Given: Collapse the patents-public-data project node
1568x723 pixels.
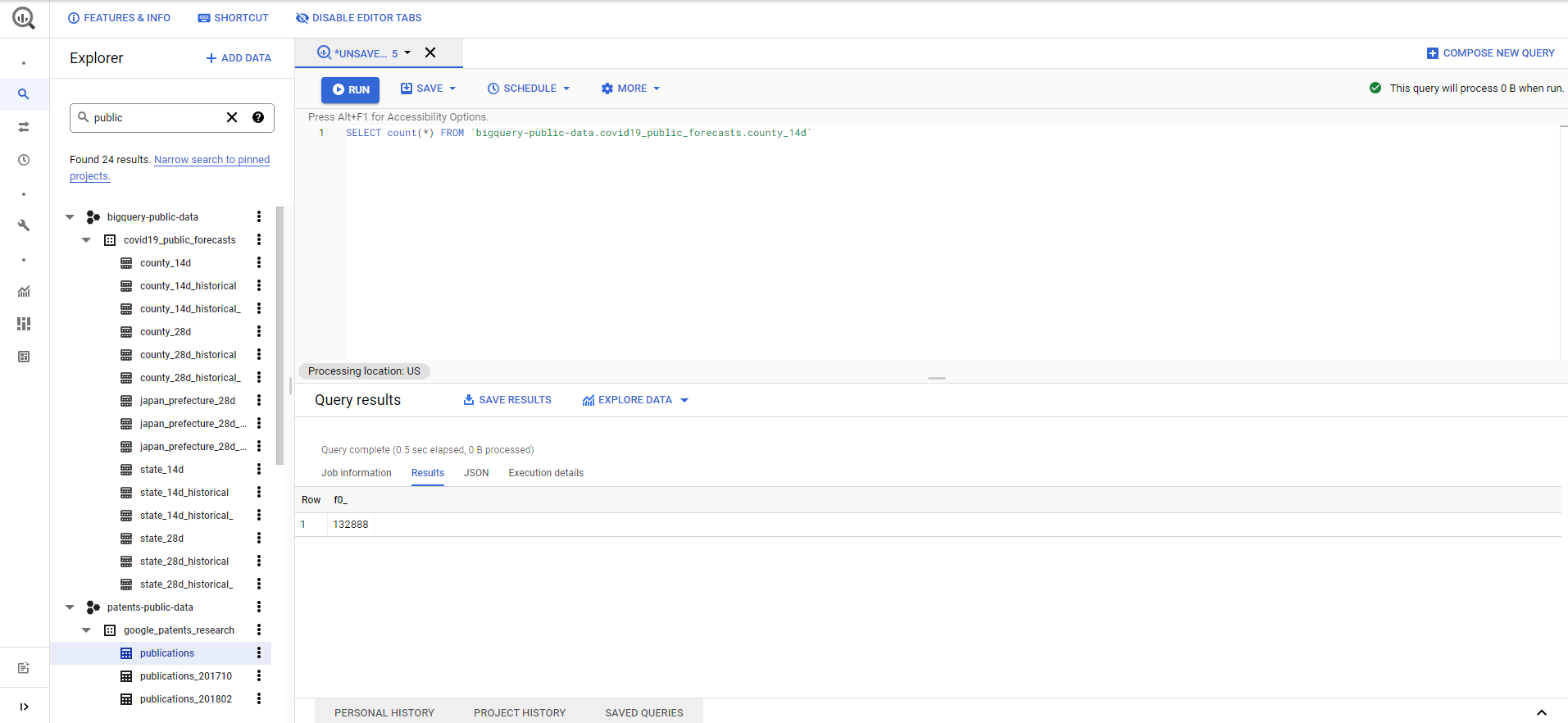Looking at the screenshot, I should pyautogui.click(x=70, y=607).
